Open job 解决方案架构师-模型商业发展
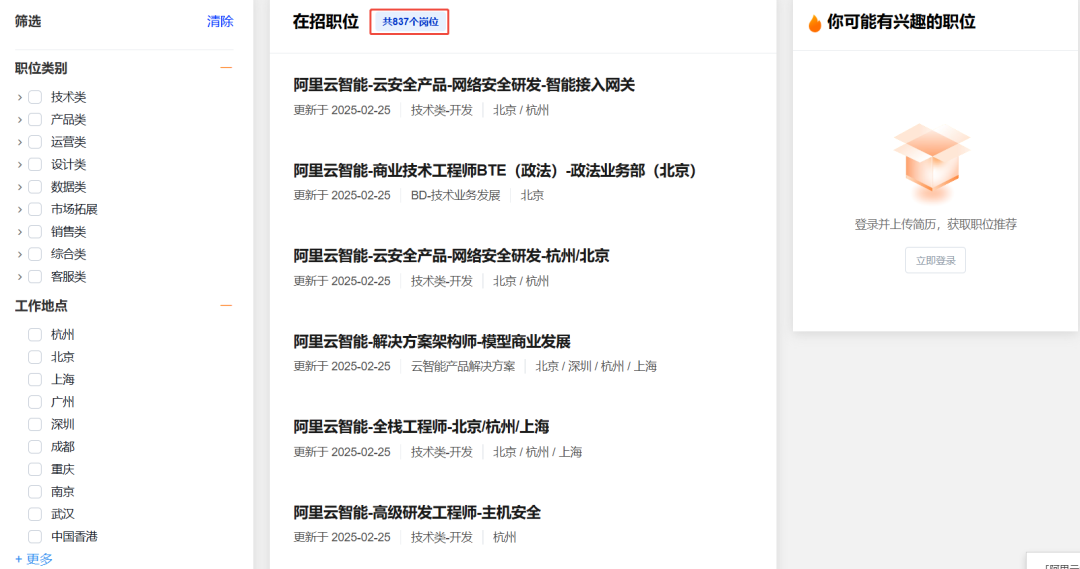The height and width of the screenshot is (569, 1080). coord(432,342)
